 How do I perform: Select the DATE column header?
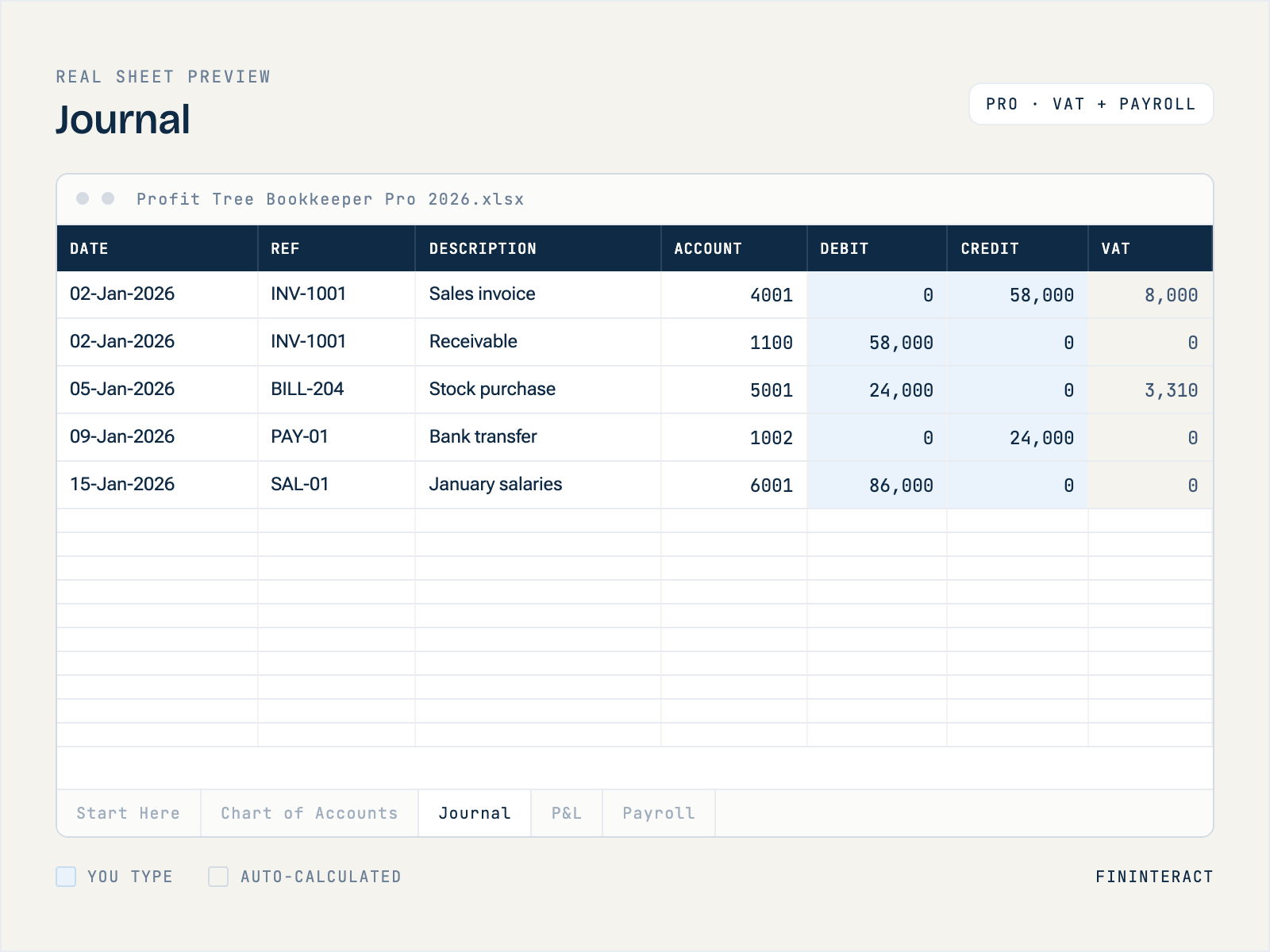157,248
